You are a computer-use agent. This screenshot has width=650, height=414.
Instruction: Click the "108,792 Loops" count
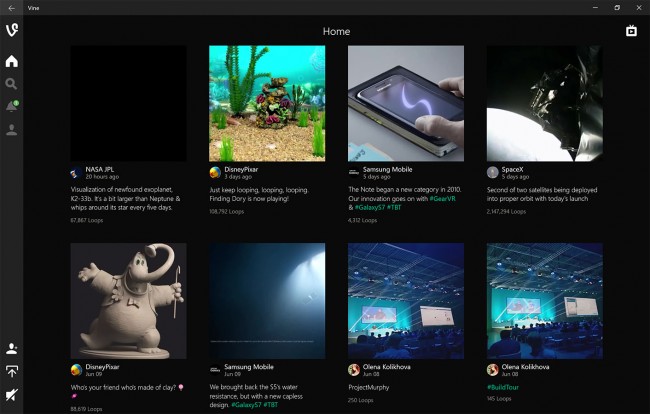226,211
